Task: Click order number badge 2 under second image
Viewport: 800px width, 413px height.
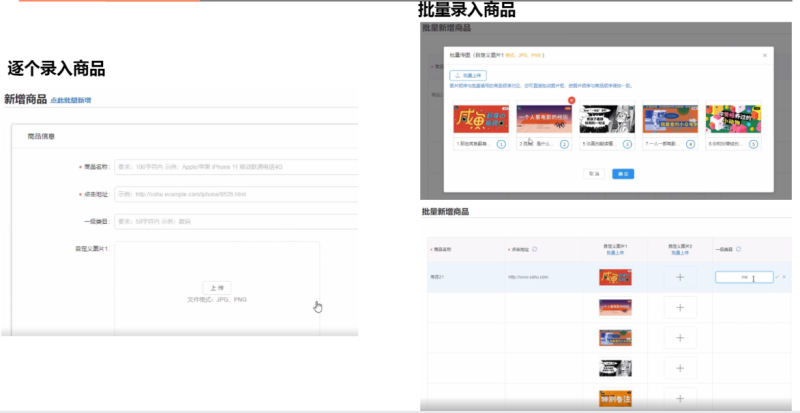Action: (x=564, y=144)
